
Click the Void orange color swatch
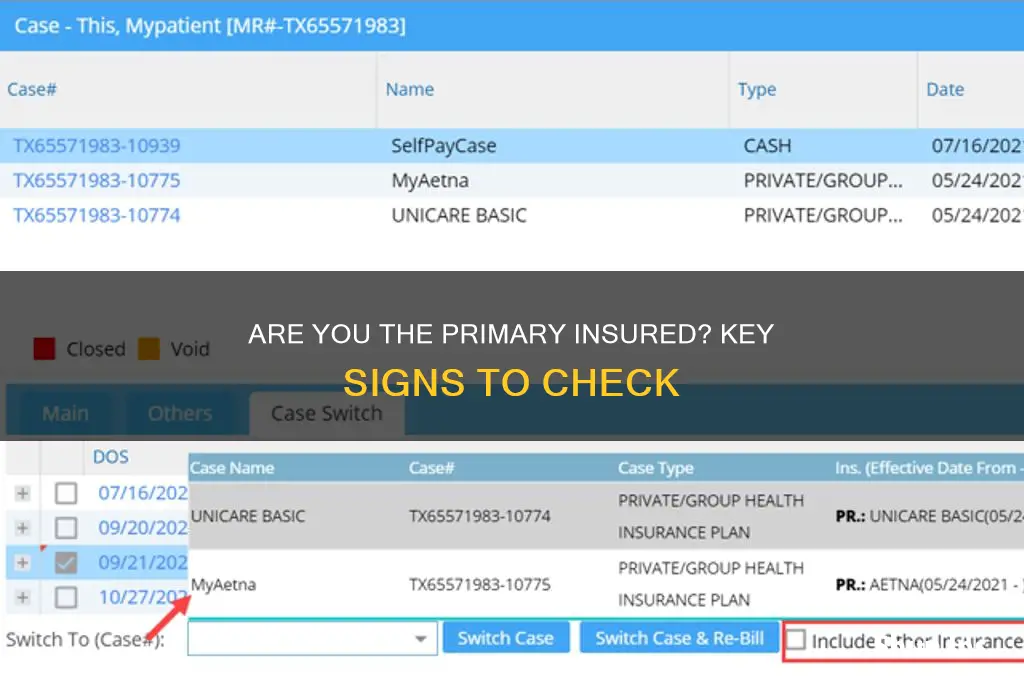[149, 349]
